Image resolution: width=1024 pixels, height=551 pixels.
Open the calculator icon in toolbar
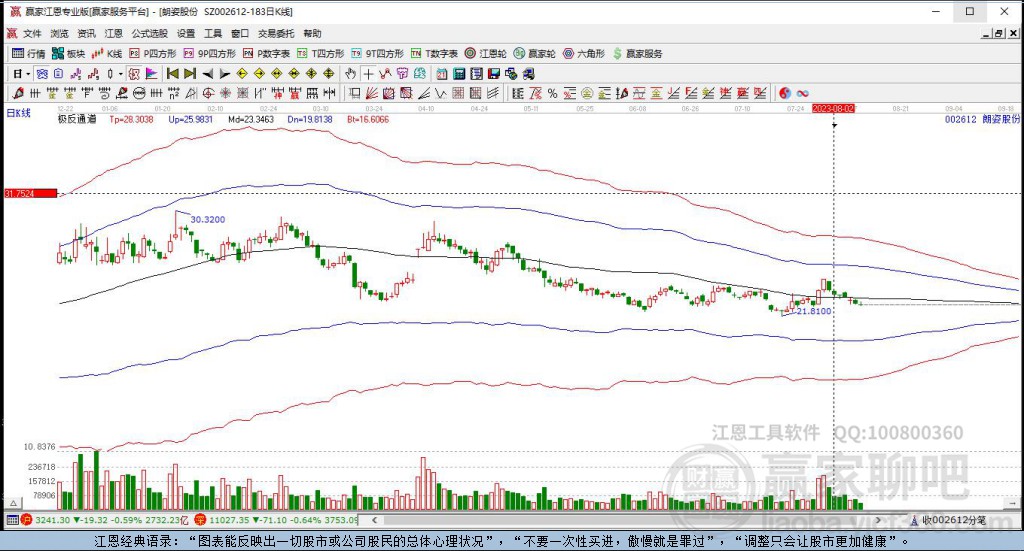point(459,74)
